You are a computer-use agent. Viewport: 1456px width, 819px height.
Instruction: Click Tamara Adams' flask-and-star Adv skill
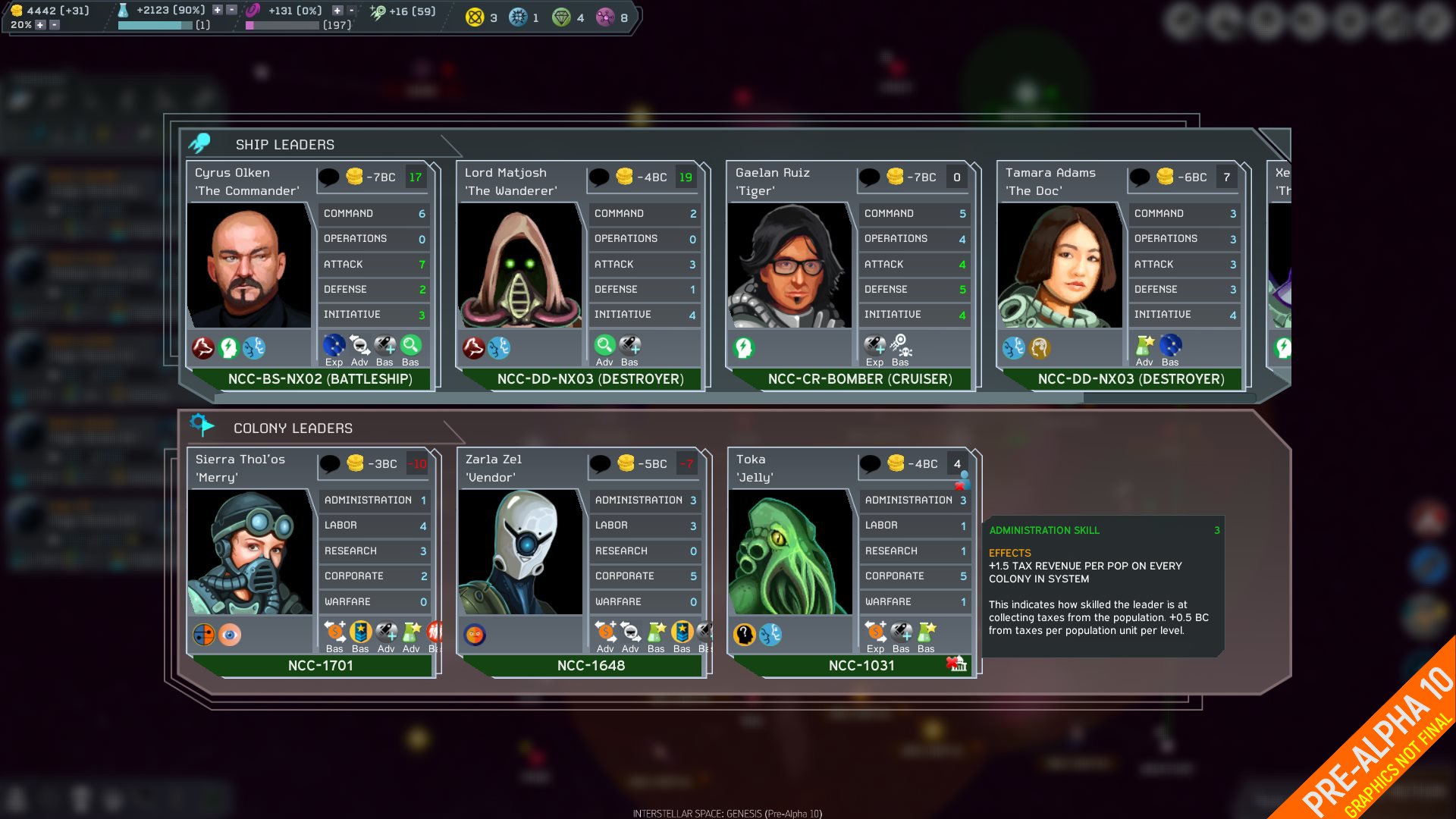[1144, 346]
